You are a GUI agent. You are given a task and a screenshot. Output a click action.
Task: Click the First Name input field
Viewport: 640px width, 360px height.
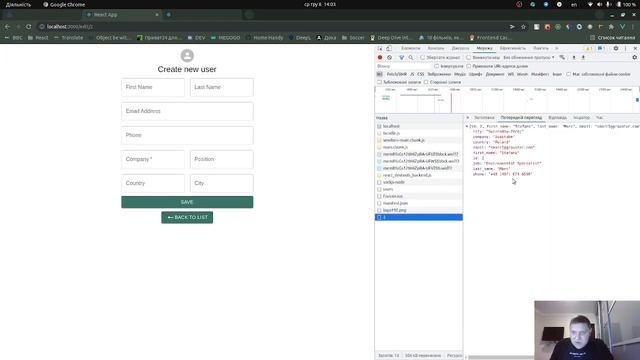[153, 87]
